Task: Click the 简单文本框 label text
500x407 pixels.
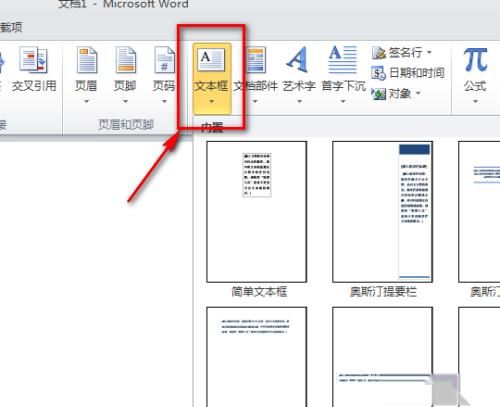Action: (x=259, y=292)
